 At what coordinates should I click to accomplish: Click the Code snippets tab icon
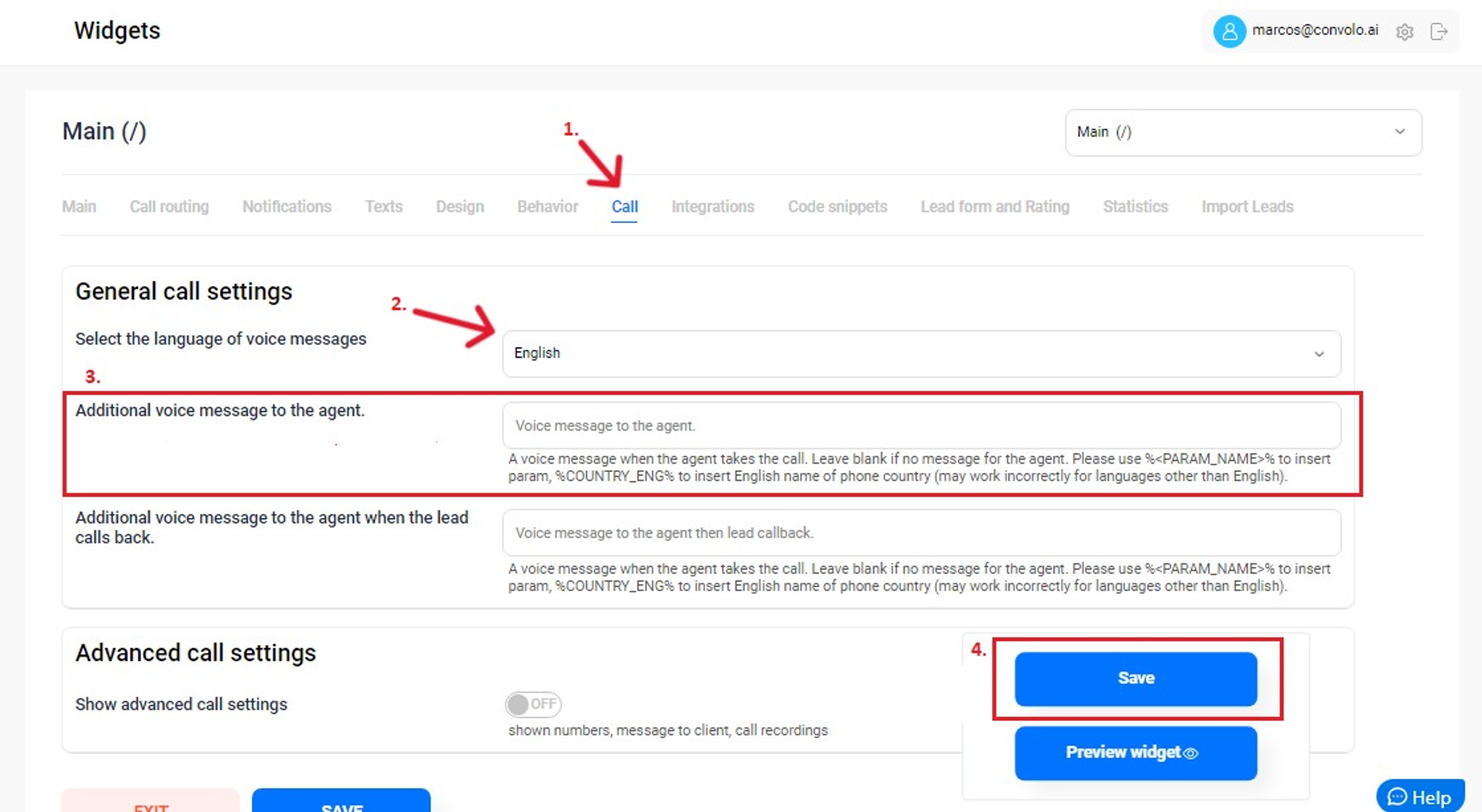tap(837, 206)
